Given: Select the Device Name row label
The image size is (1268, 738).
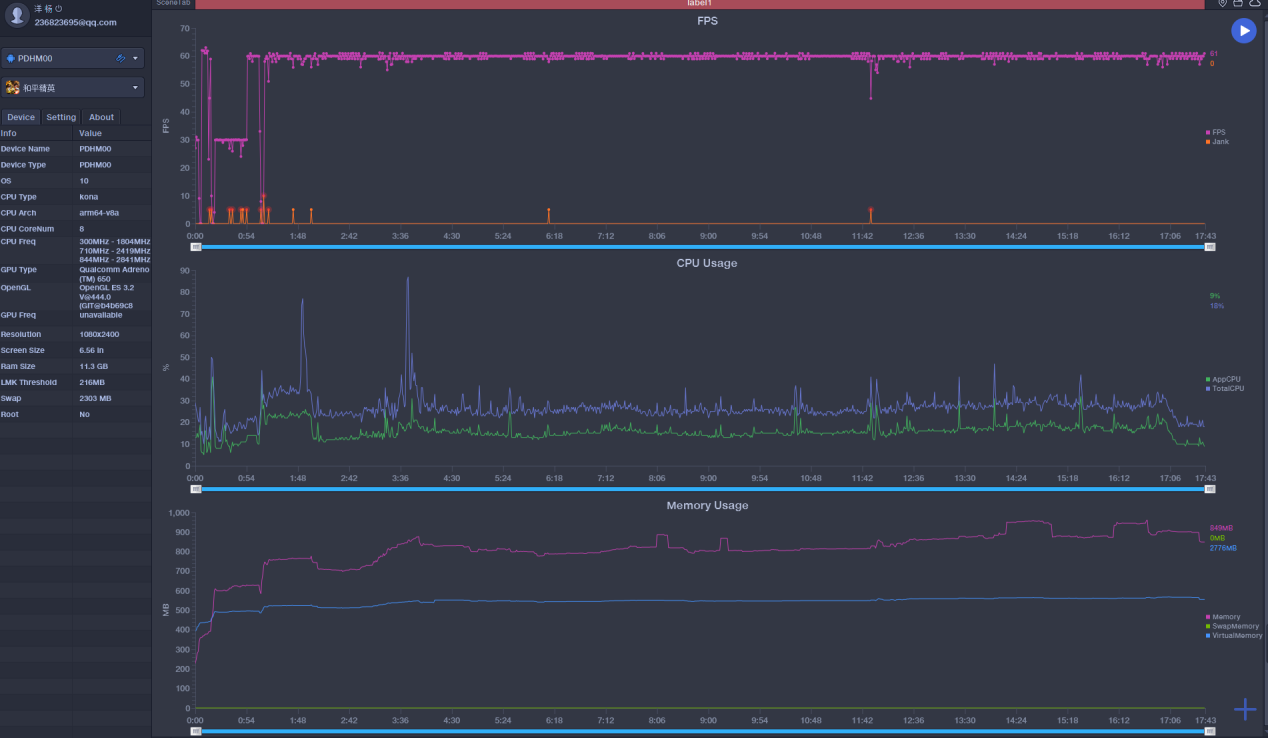Looking at the screenshot, I should (25, 149).
